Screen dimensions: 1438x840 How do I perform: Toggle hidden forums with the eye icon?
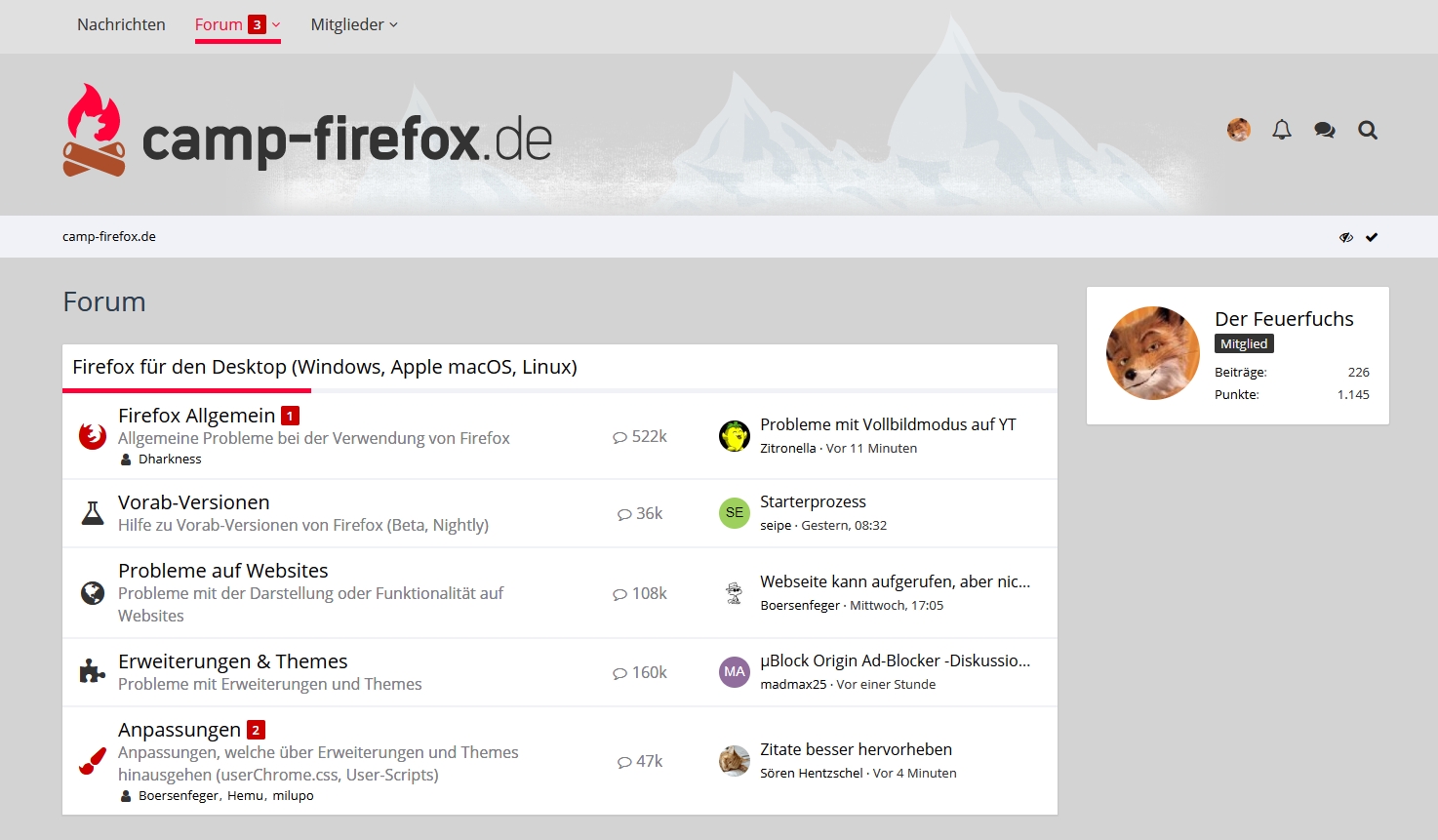coord(1346,237)
